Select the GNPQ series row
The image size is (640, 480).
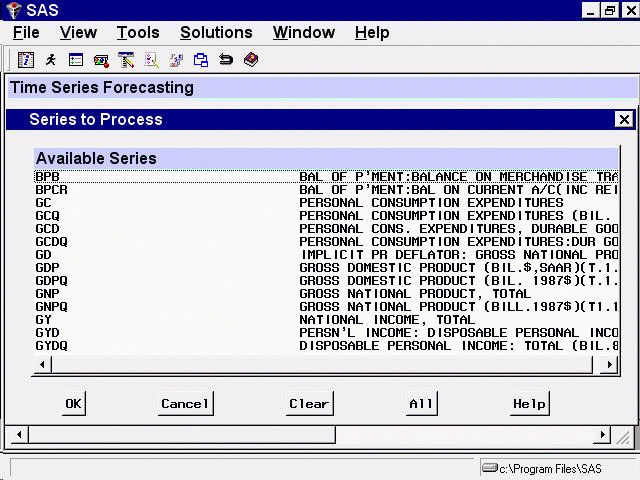point(326,307)
